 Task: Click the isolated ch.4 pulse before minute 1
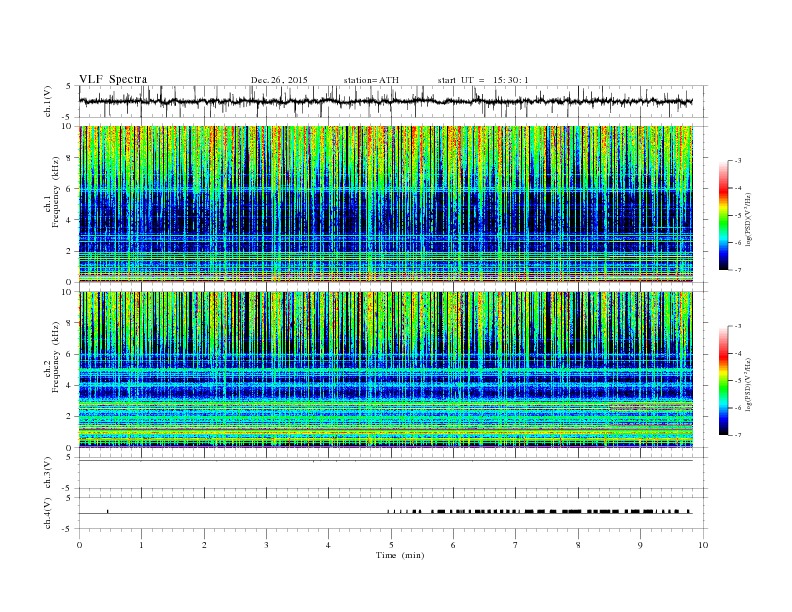(108, 511)
